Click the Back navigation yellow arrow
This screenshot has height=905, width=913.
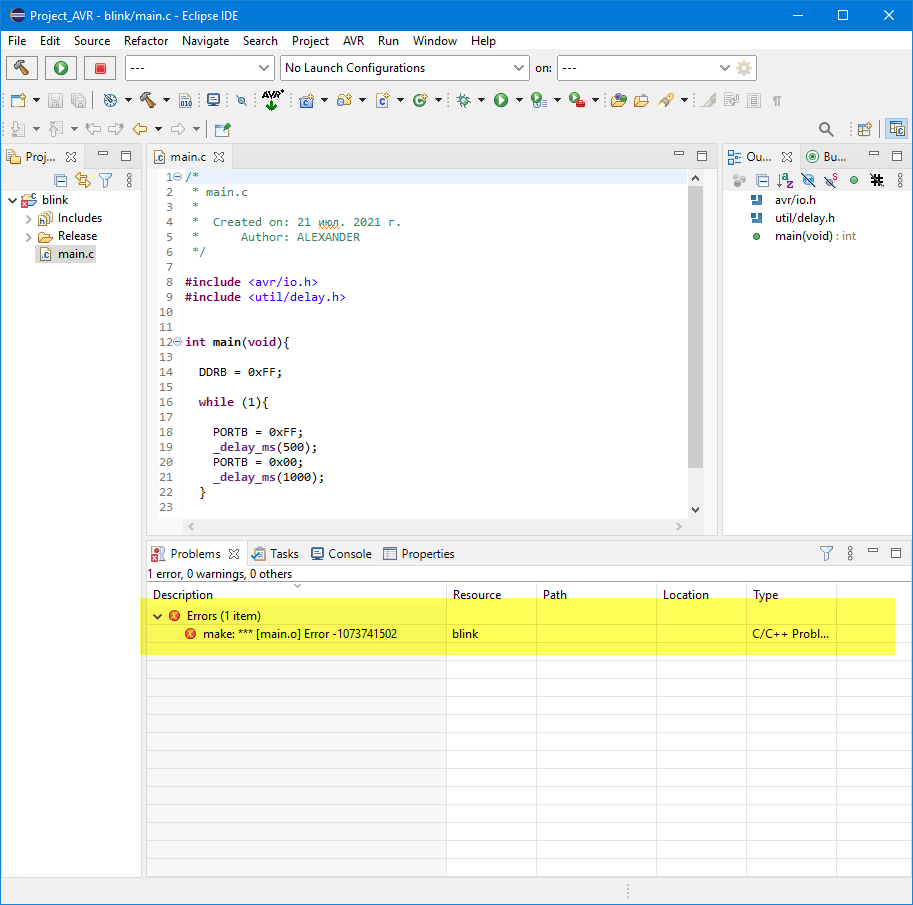[140, 129]
